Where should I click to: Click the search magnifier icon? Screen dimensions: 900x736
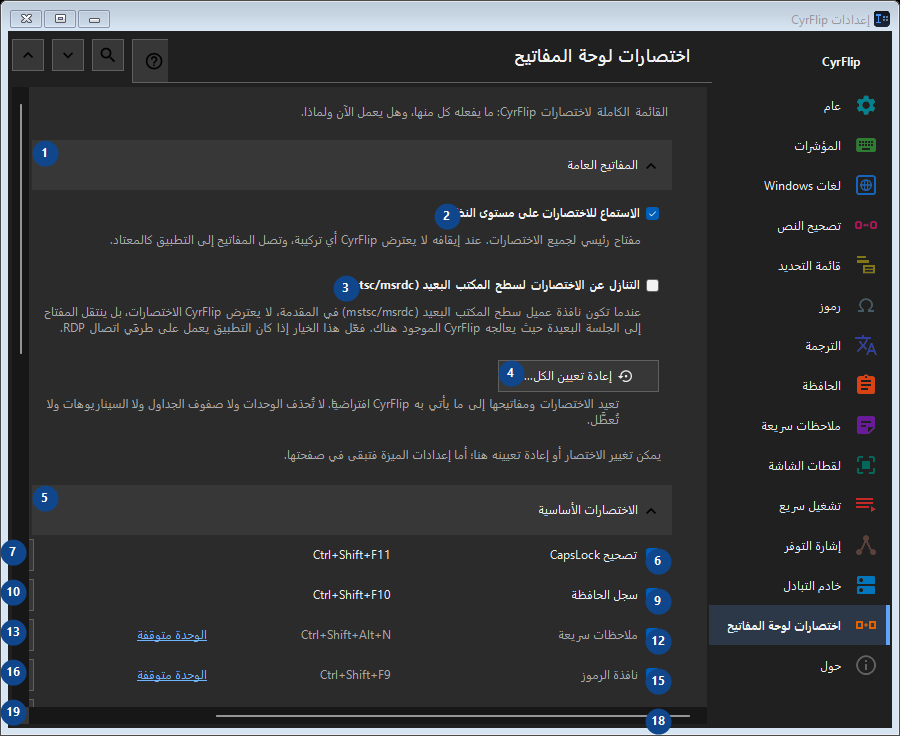108,55
